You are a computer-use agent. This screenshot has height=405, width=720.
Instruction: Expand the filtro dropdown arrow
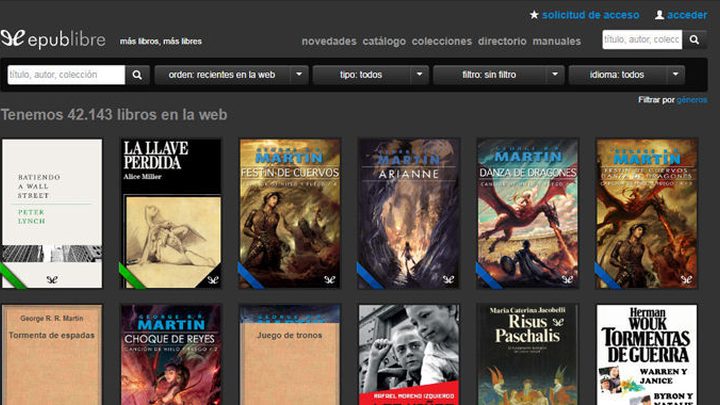tap(555, 75)
